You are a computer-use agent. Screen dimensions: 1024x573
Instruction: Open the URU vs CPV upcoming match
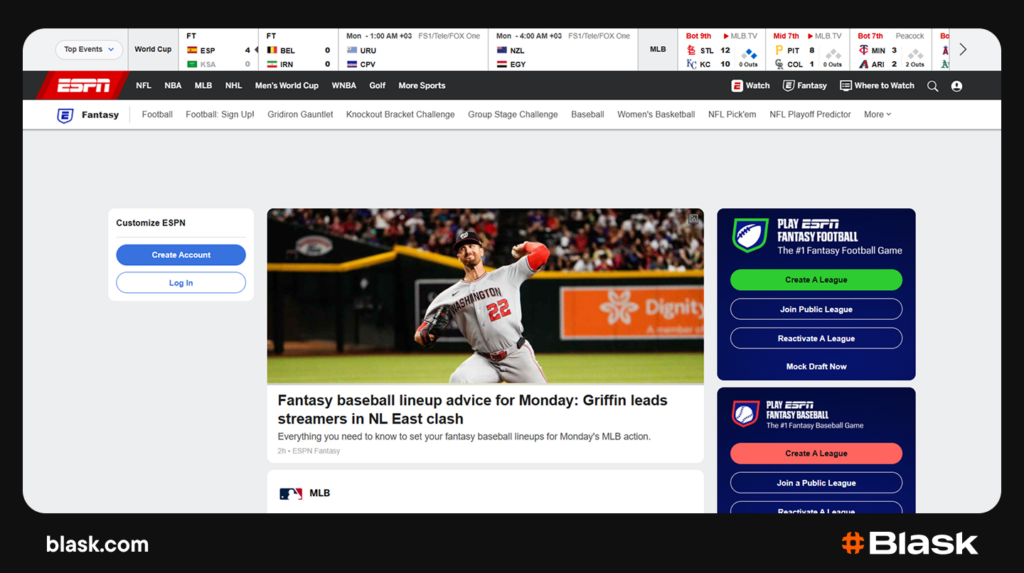(413, 50)
